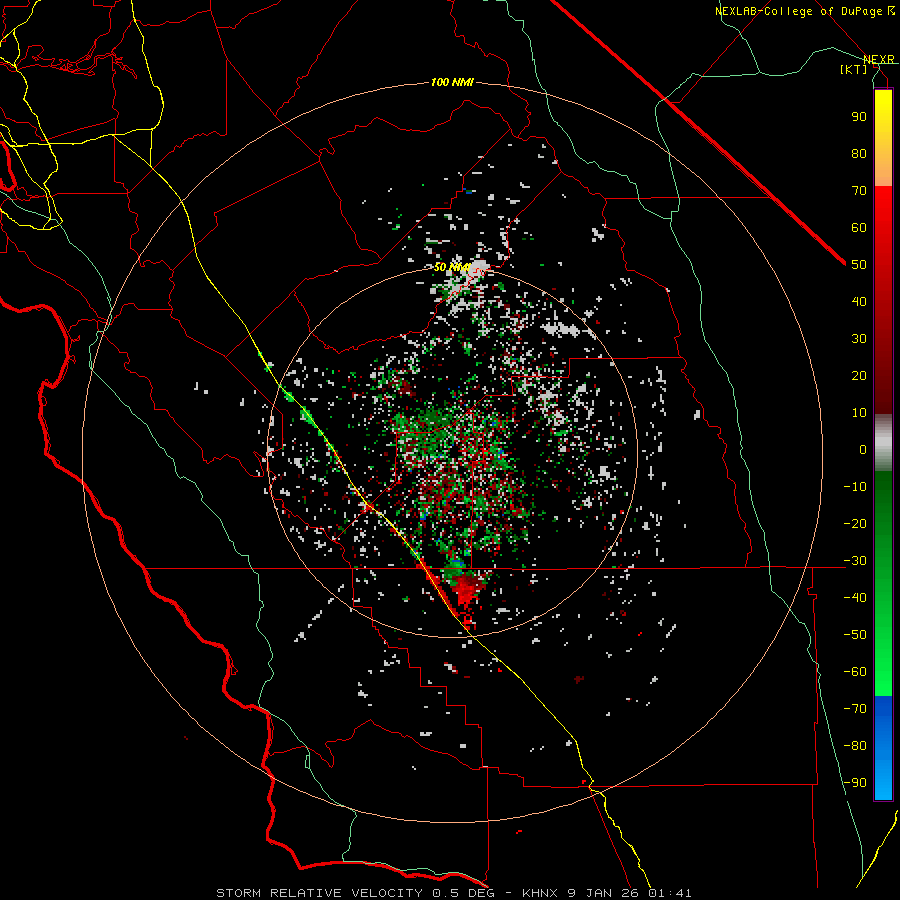This screenshot has height=900, width=900.
Task: Click the 60 value on the velocity scale
Action: pyautogui.click(x=859, y=228)
